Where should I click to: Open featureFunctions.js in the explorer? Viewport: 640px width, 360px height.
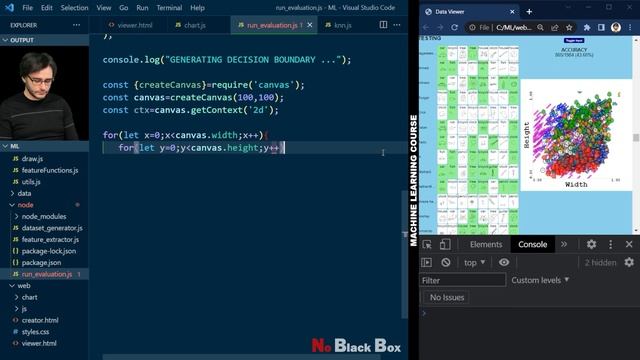point(50,170)
